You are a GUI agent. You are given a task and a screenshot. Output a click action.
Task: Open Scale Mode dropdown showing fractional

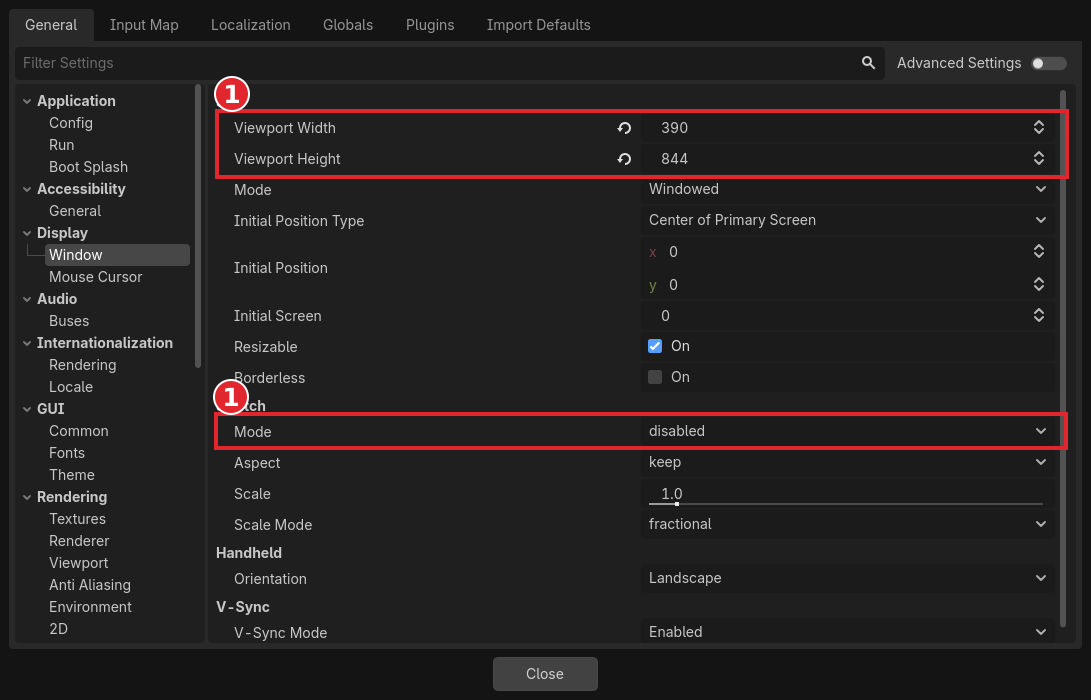(x=847, y=524)
